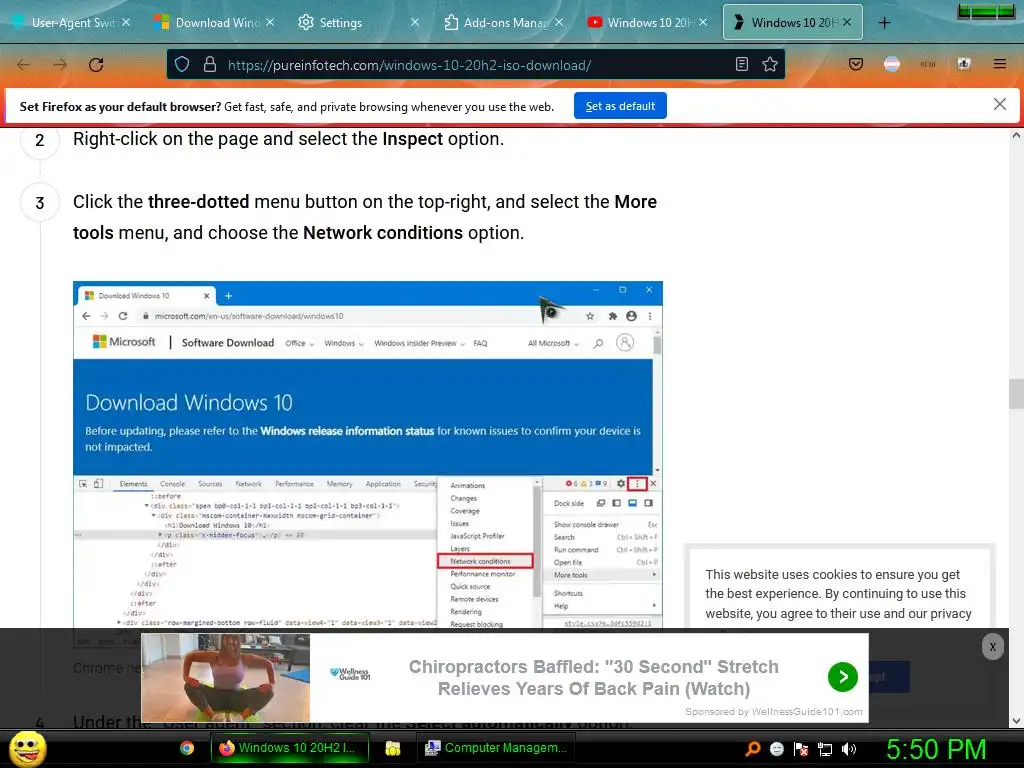This screenshot has width=1024, height=768.
Task: Open the smiley face Start menu button
Action: point(27,748)
